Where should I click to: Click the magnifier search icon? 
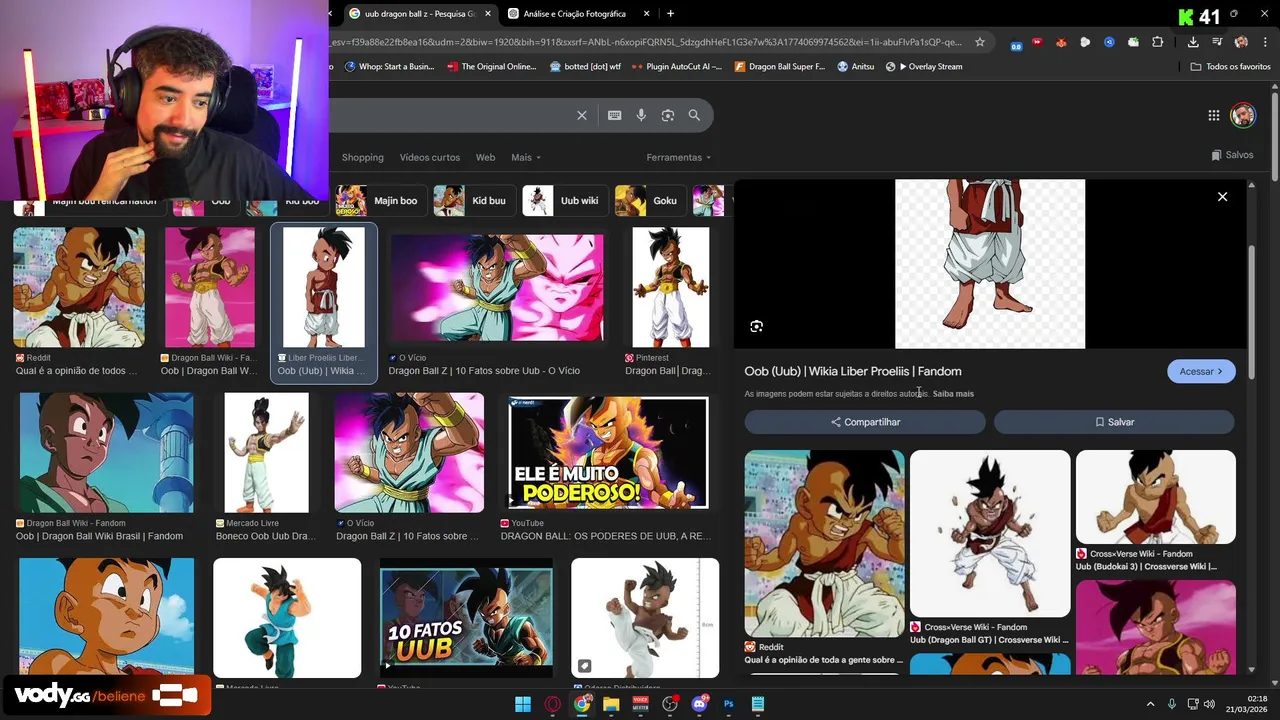[694, 115]
